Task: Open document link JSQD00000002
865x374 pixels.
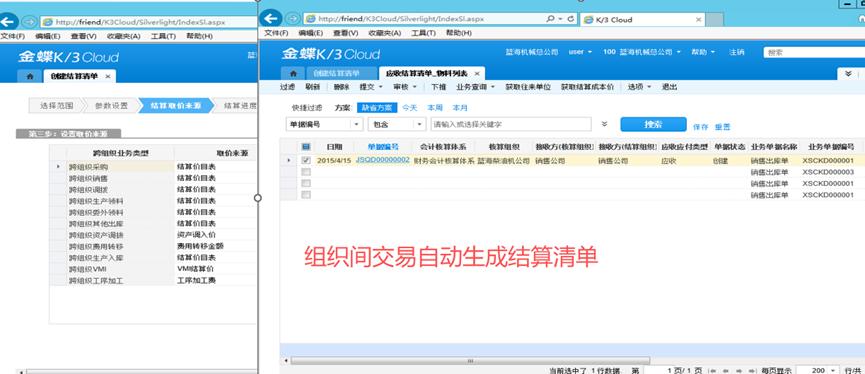Action: click(383, 160)
